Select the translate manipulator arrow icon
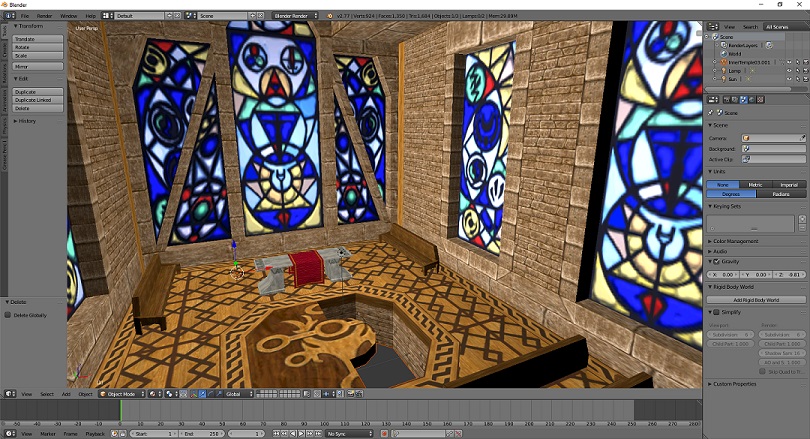810x439 pixels. [x=202, y=394]
